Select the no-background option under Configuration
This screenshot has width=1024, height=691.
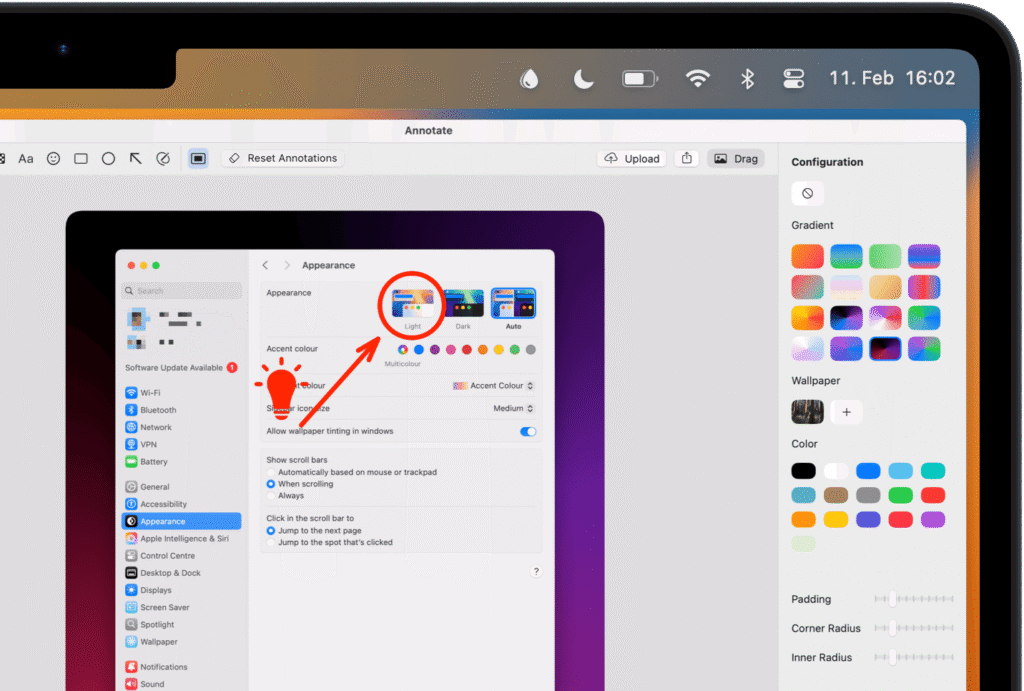coord(808,193)
